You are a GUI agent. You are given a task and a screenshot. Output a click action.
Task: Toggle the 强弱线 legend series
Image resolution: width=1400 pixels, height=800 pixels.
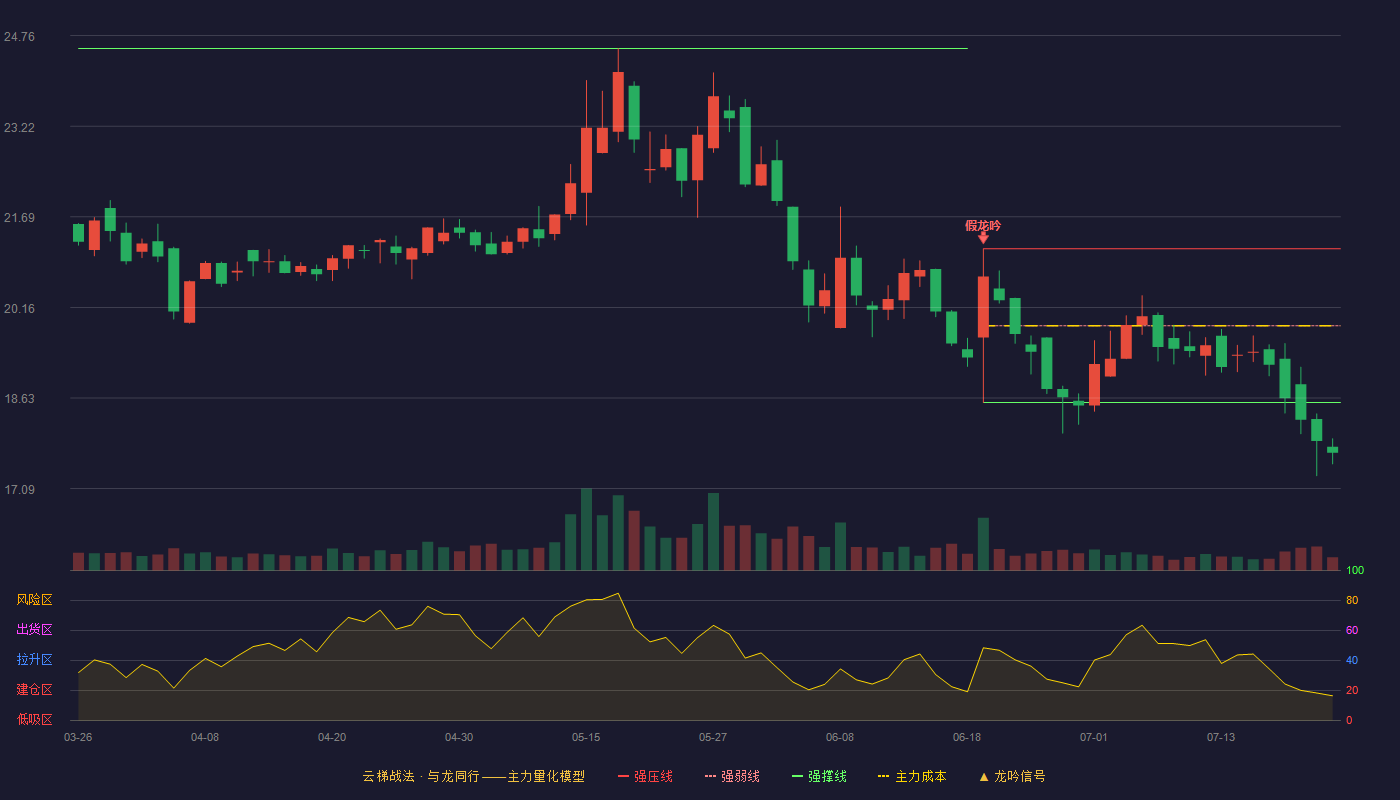[732, 776]
